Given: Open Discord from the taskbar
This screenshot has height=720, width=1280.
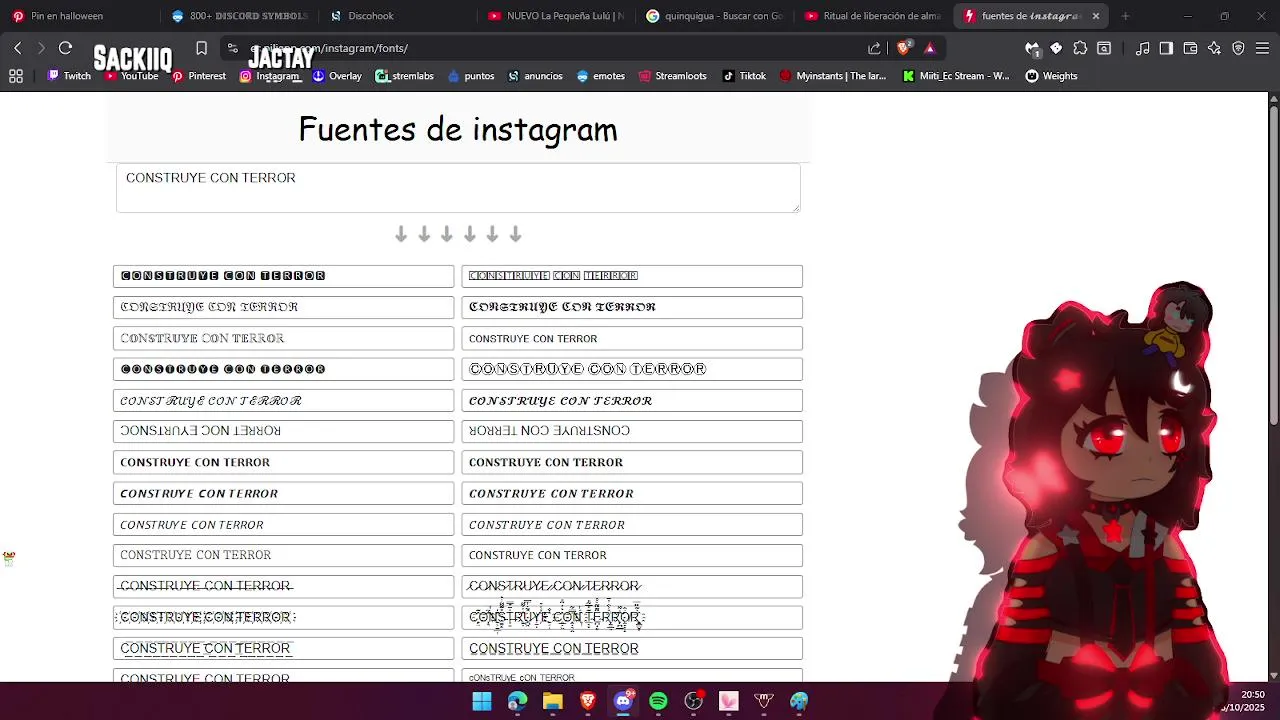Looking at the screenshot, I should pyautogui.click(x=623, y=701).
